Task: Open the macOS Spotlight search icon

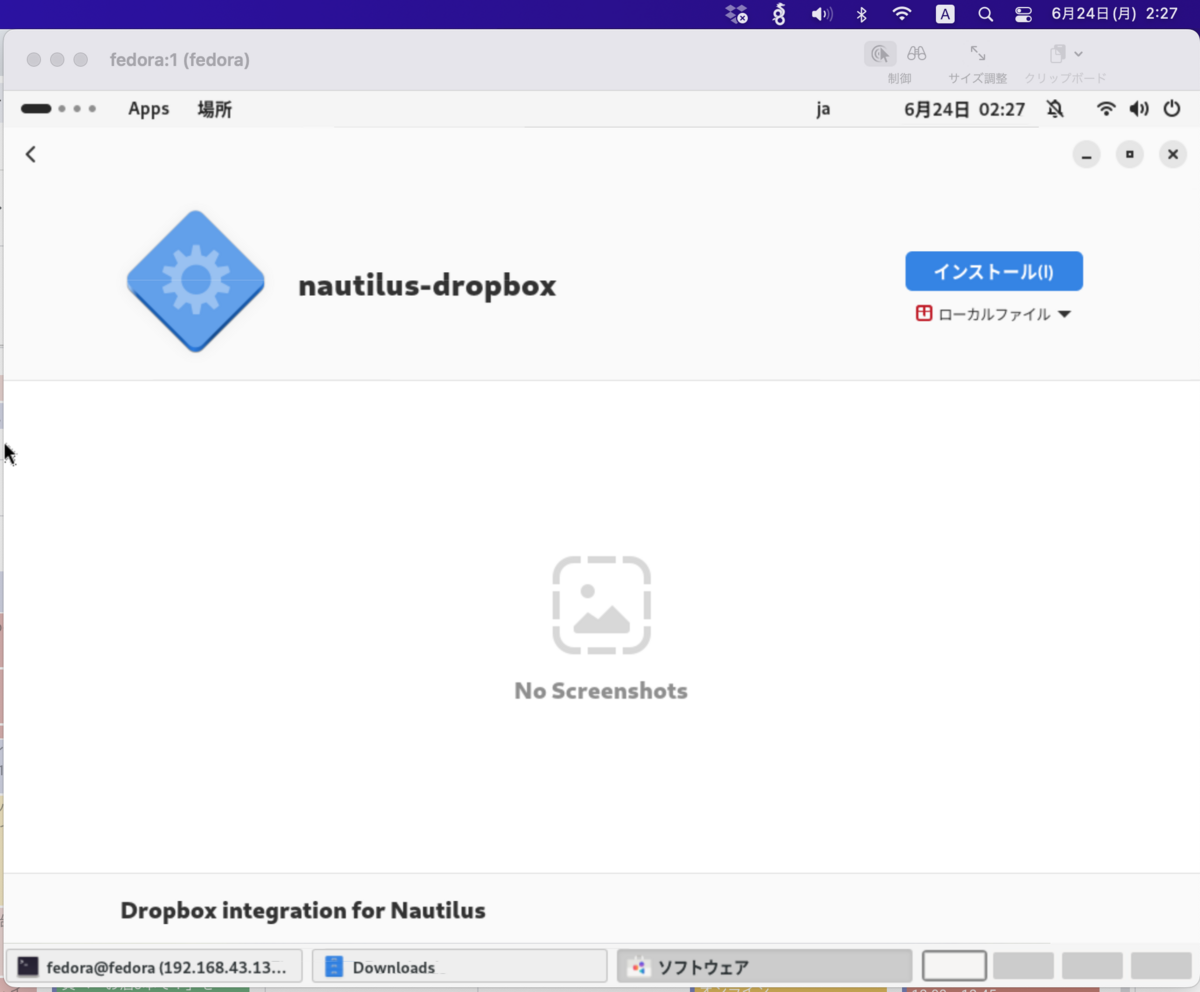Action: (x=985, y=14)
